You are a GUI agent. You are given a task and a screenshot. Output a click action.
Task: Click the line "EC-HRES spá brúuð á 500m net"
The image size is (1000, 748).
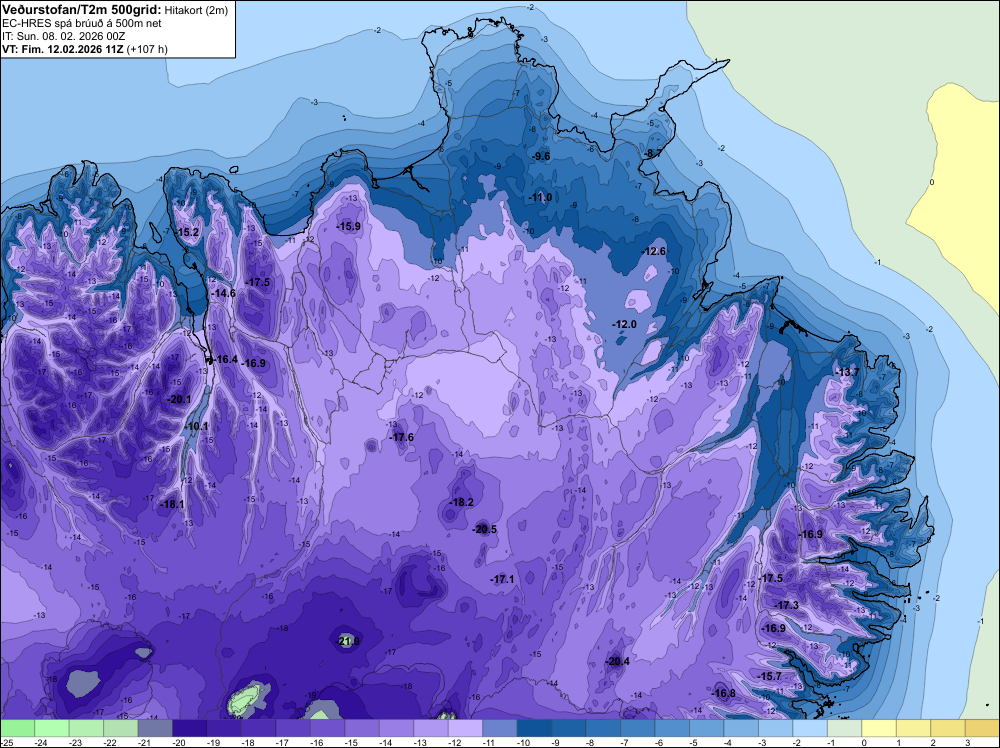pyautogui.click(x=82, y=24)
